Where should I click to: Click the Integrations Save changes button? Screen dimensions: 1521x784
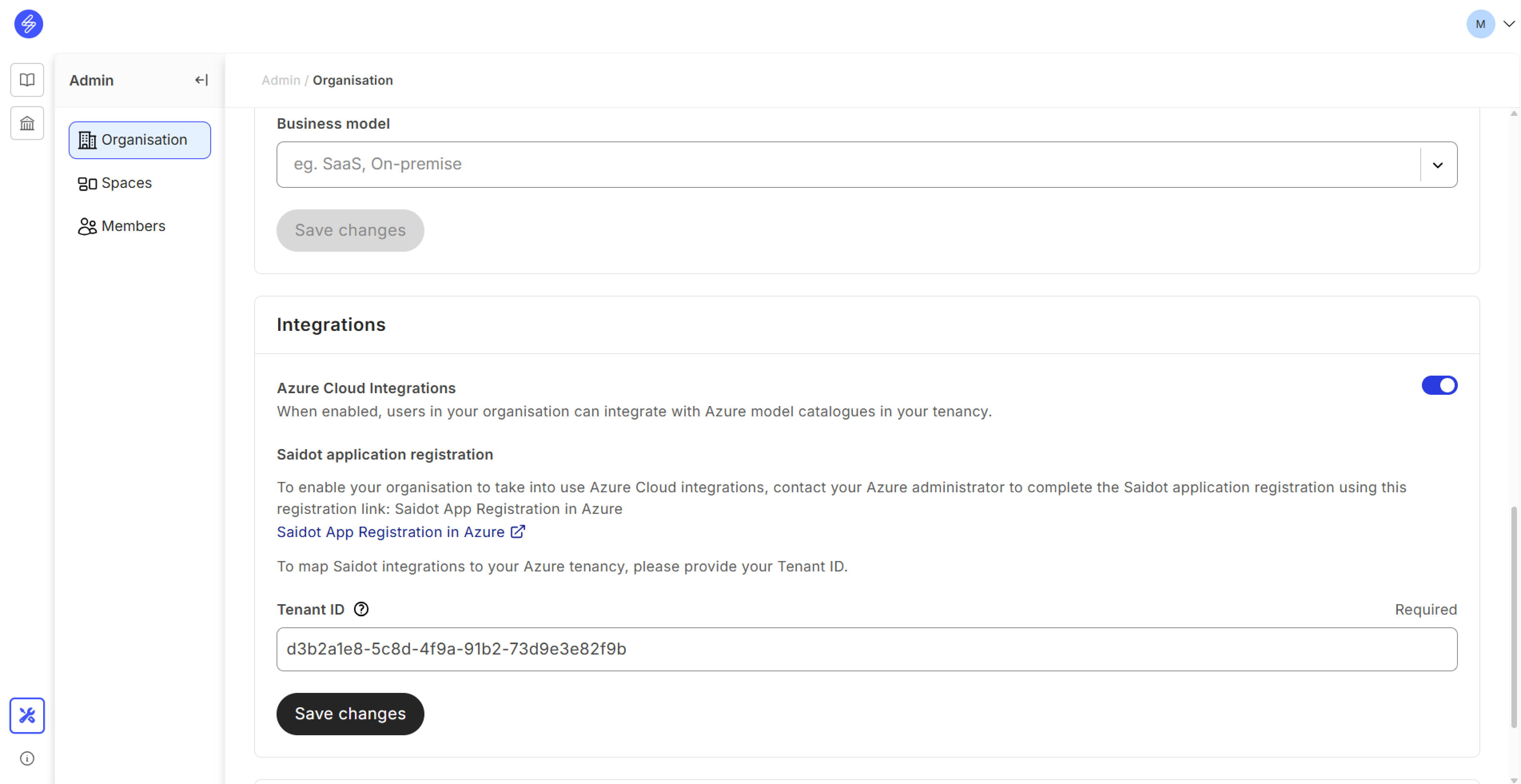point(350,713)
